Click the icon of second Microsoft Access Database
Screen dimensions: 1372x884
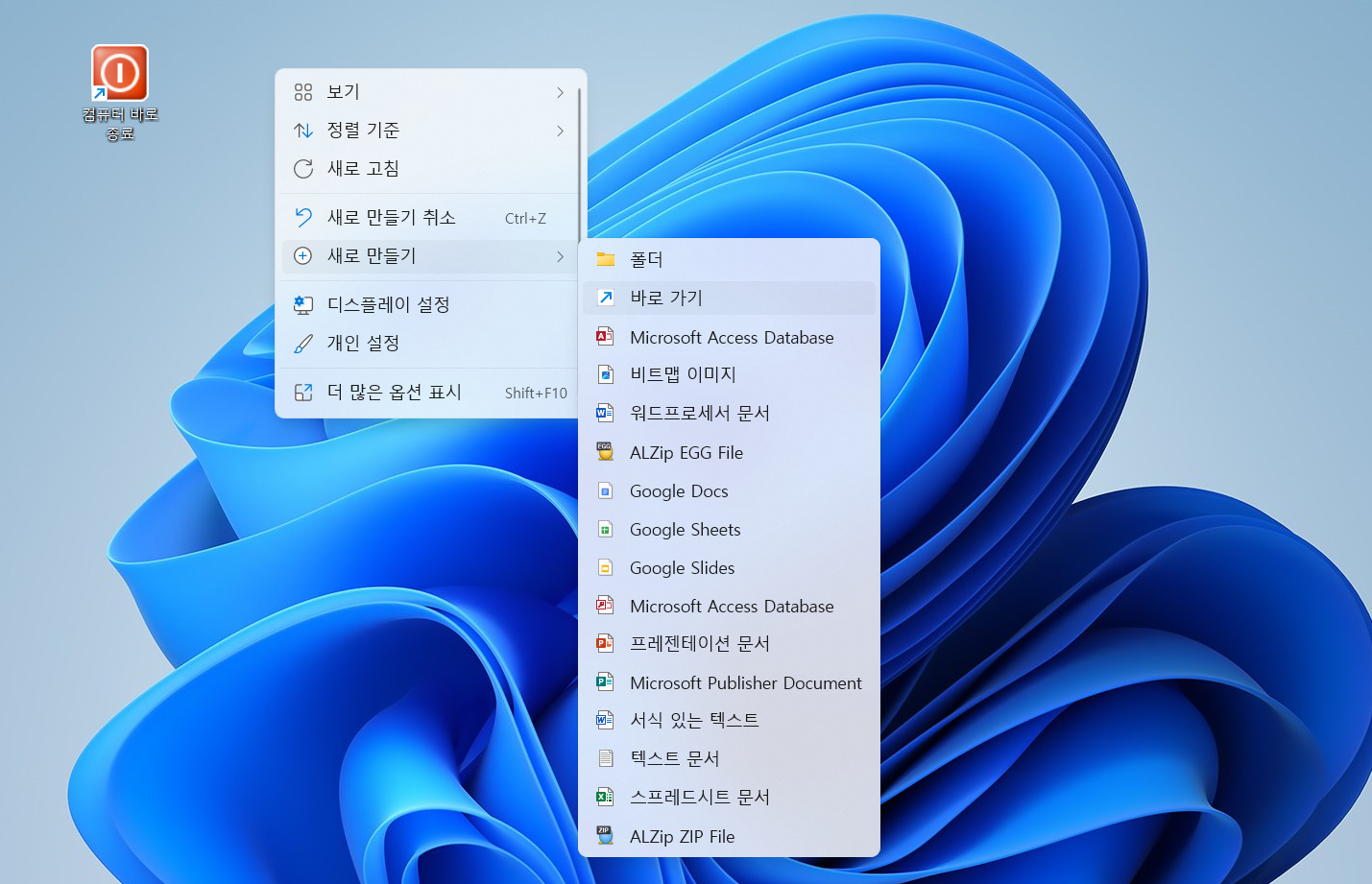pos(606,606)
